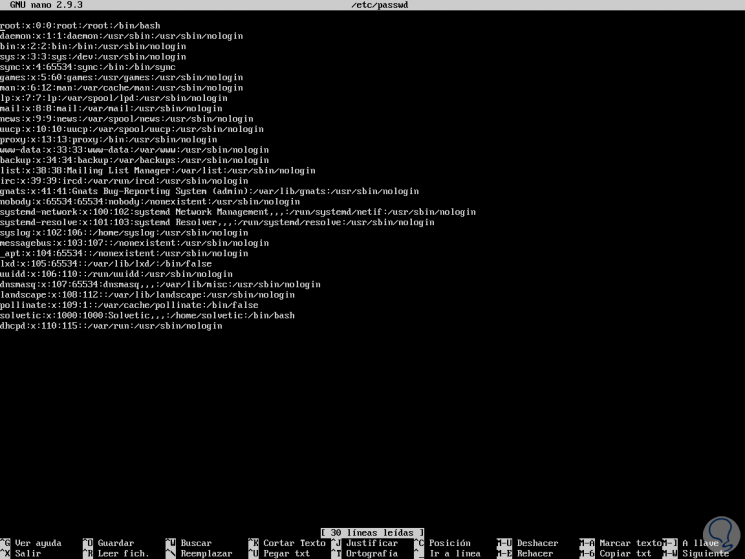Click the 'Ir a línea' shortcut label
745x559 pixels.
(x=455, y=553)
